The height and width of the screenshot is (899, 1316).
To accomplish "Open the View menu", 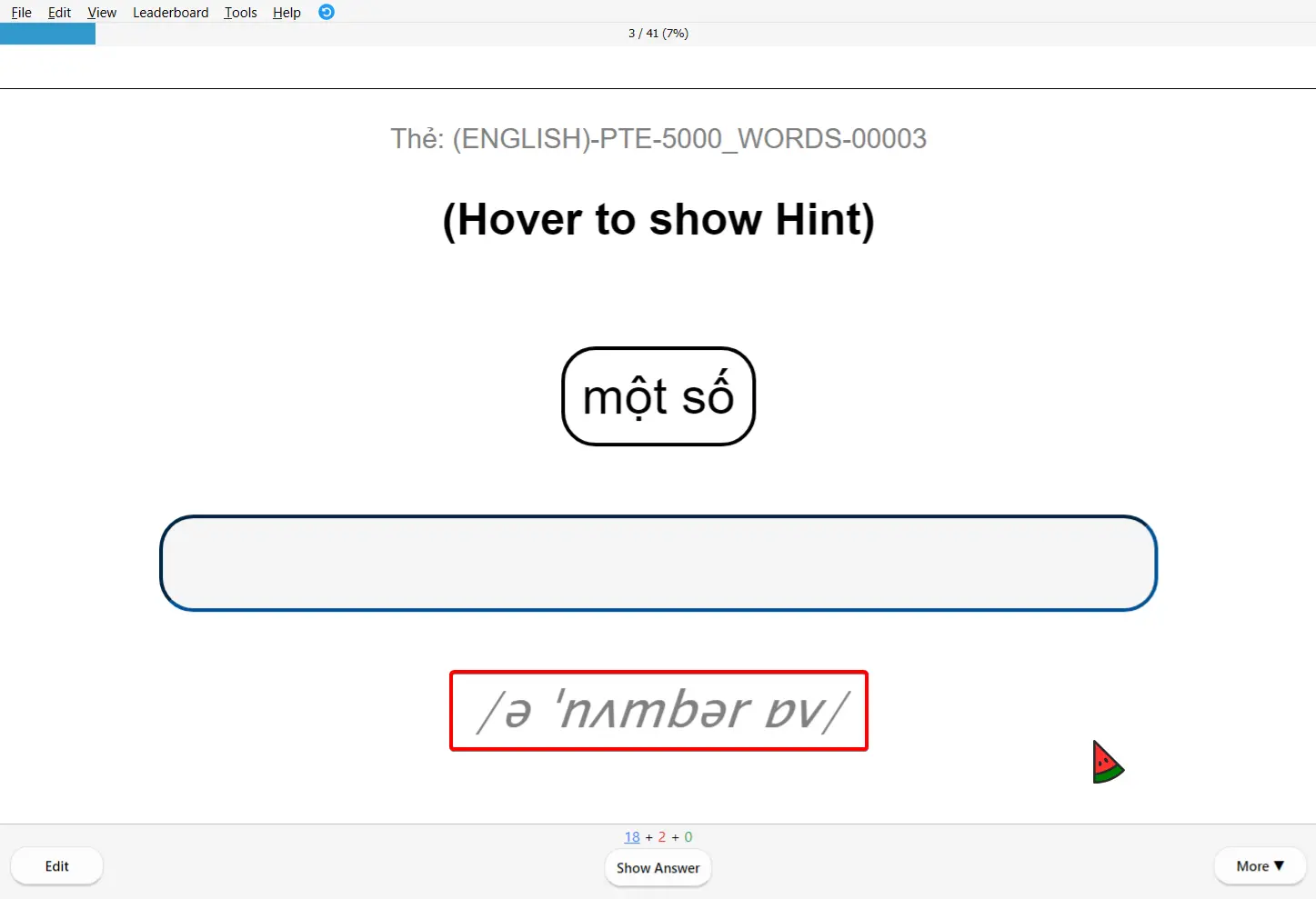I will coord(101,12).
